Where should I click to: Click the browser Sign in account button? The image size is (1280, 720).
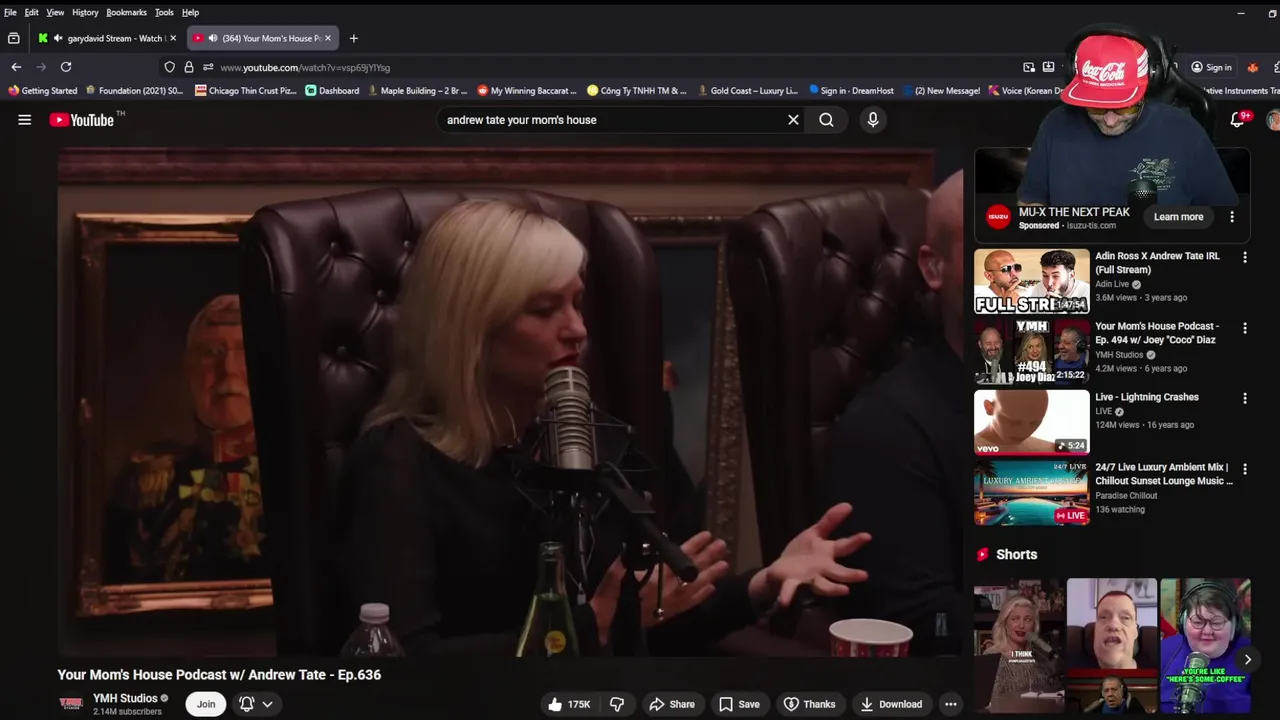1211,67
